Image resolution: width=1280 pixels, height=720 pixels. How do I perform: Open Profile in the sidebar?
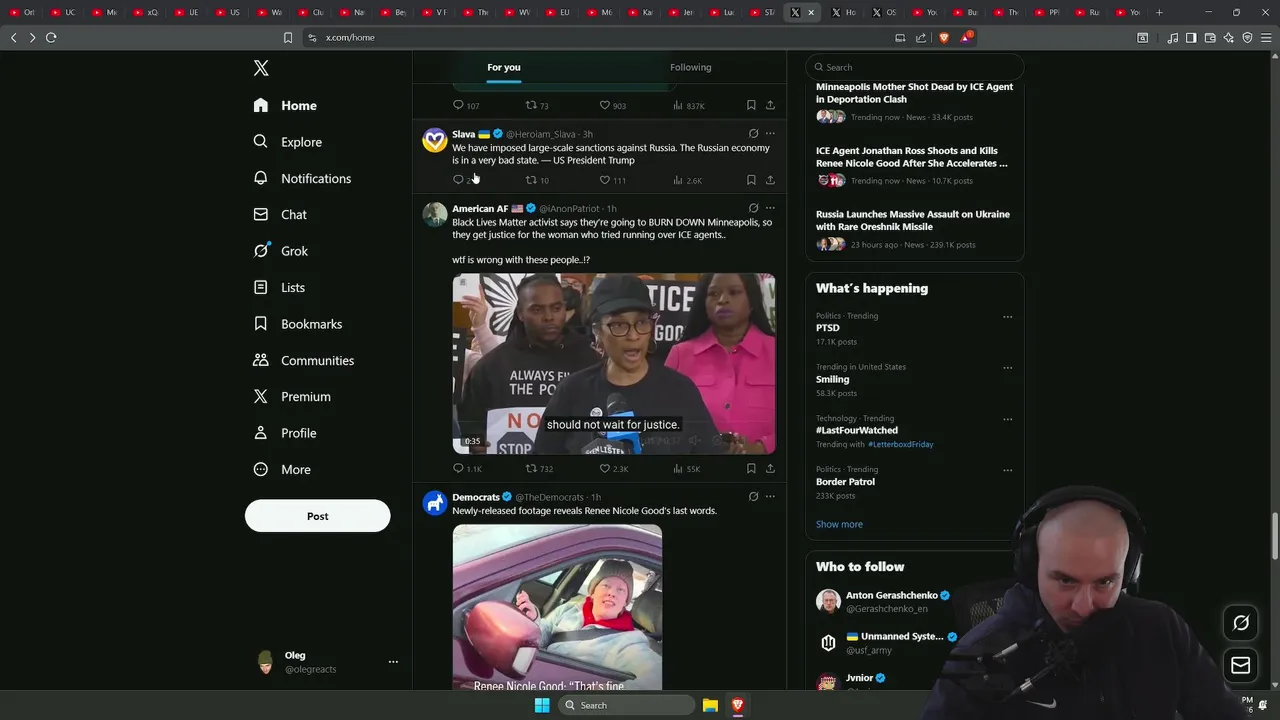click(285, 433)
